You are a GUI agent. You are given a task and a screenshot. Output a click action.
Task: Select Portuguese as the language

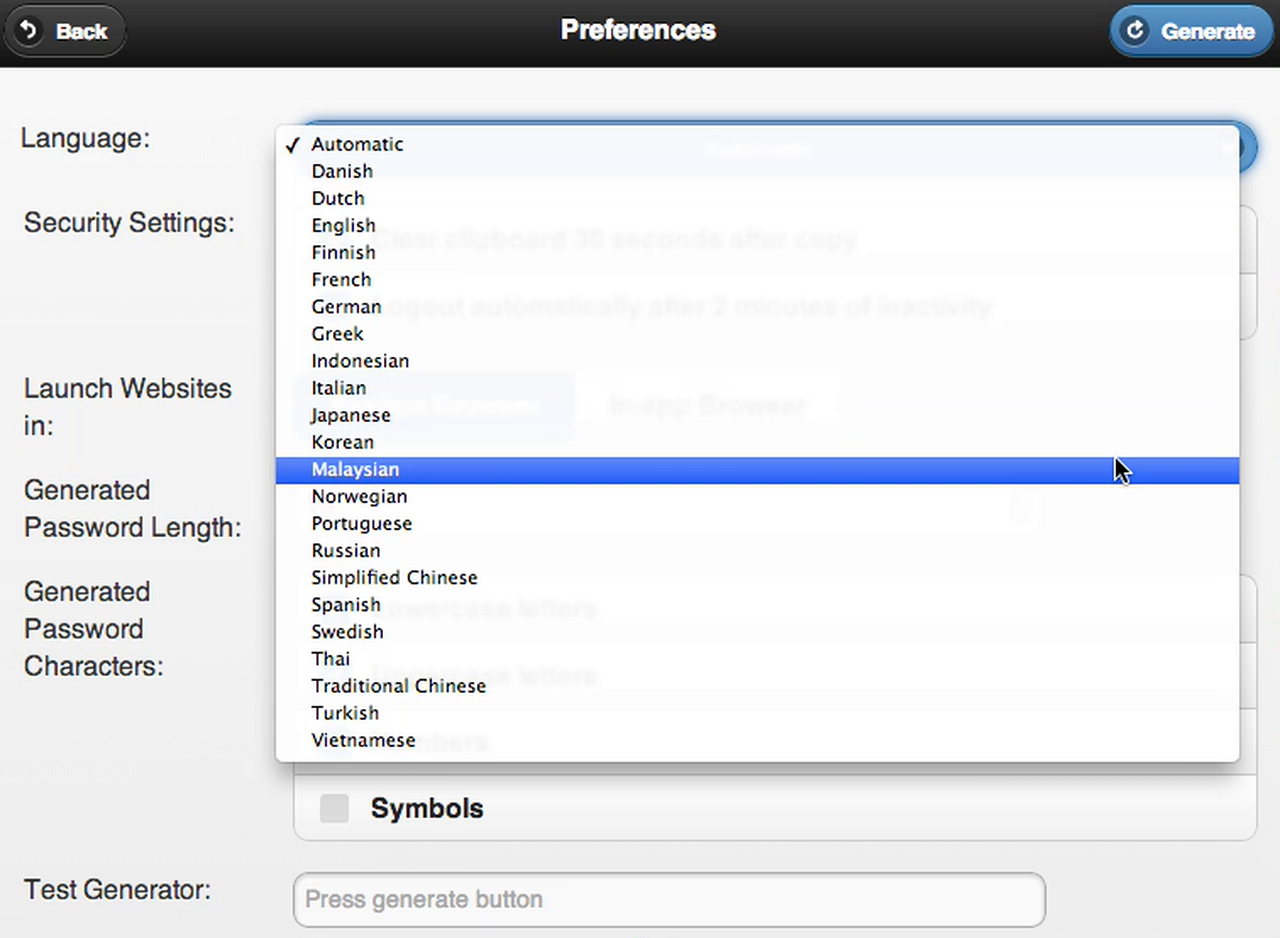361,523
